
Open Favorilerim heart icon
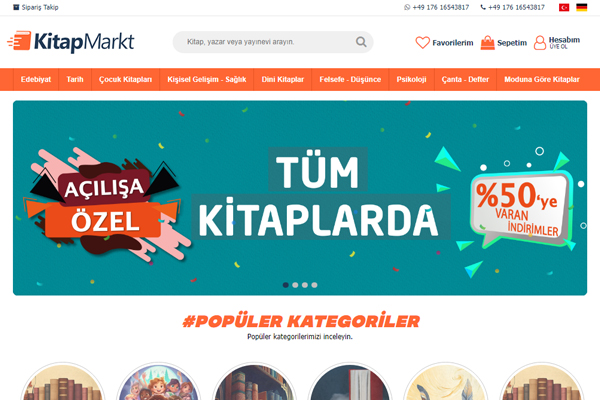[422, 42]
